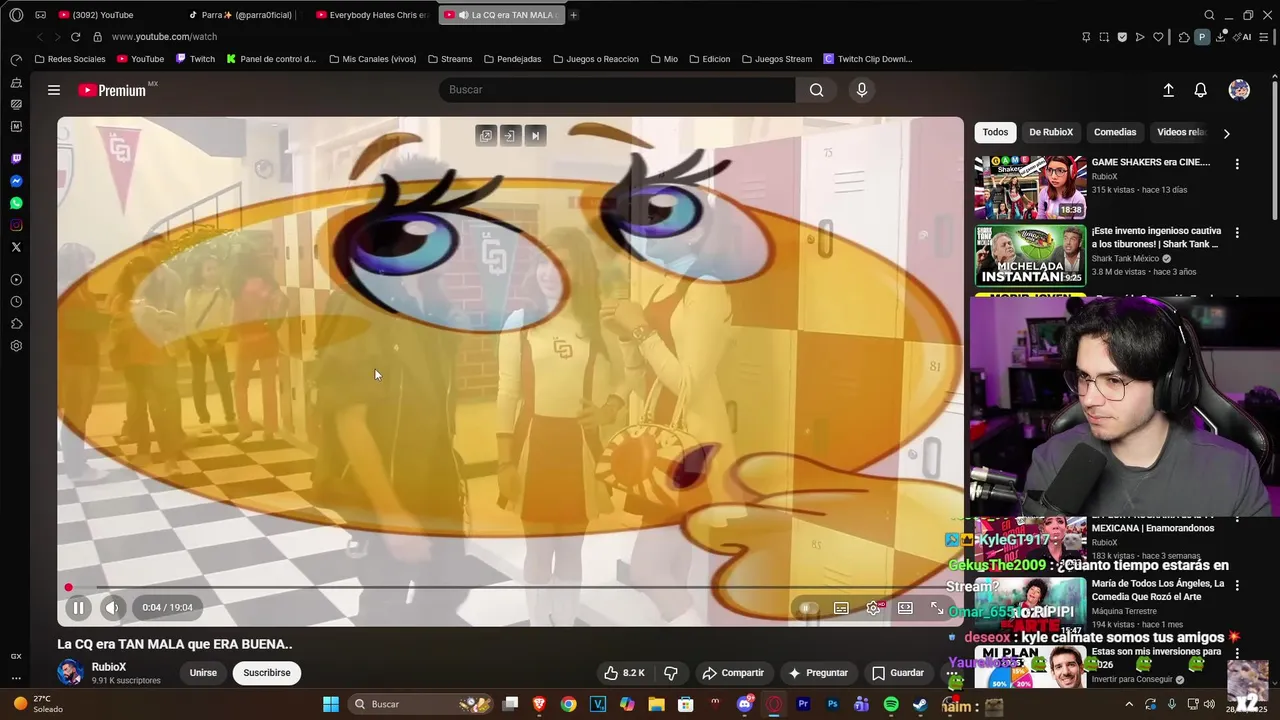
Task: Open Opera easy setup menu
Action: 1266,37
